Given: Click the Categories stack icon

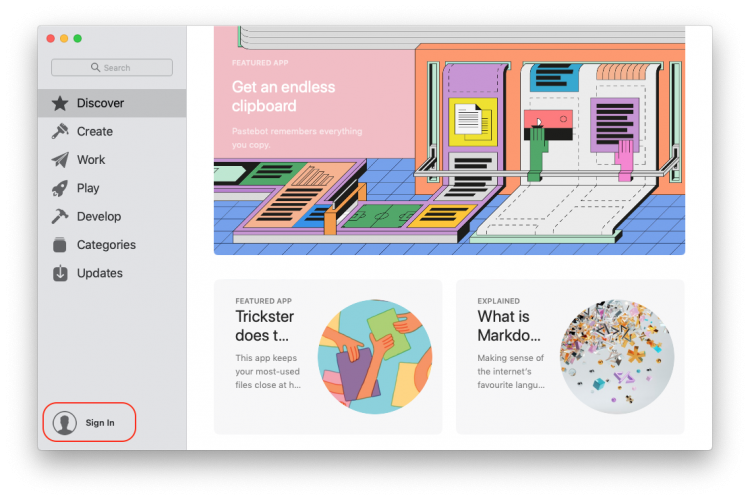Looking at the screenshot, I should tap(60, 244).
